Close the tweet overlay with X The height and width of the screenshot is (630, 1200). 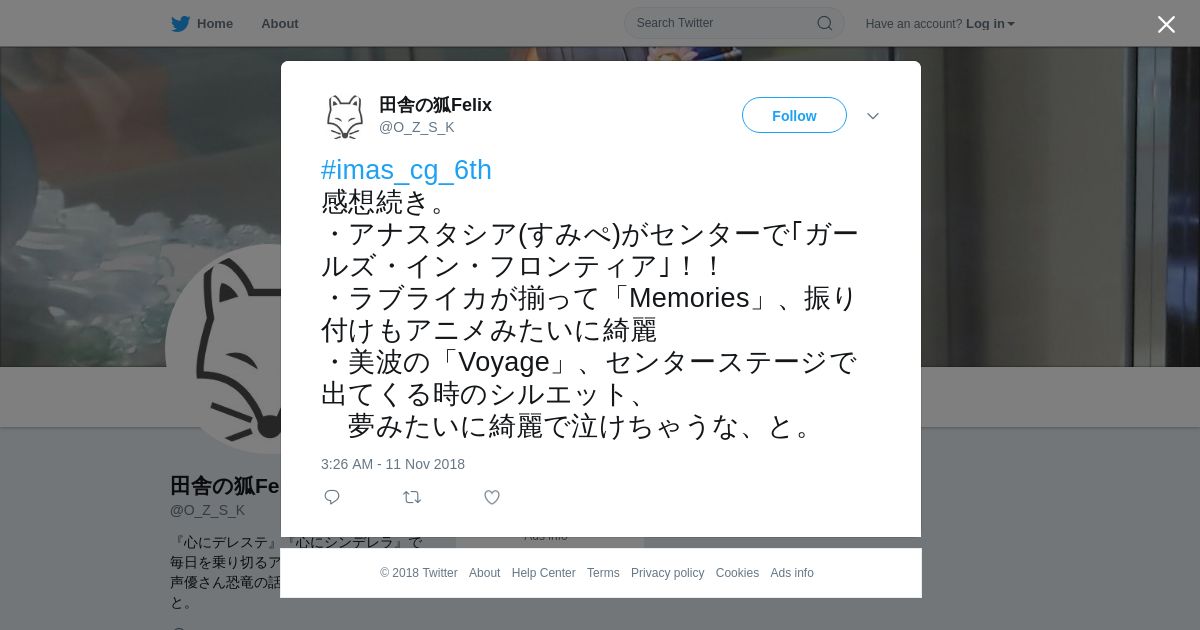point(1166,24)
